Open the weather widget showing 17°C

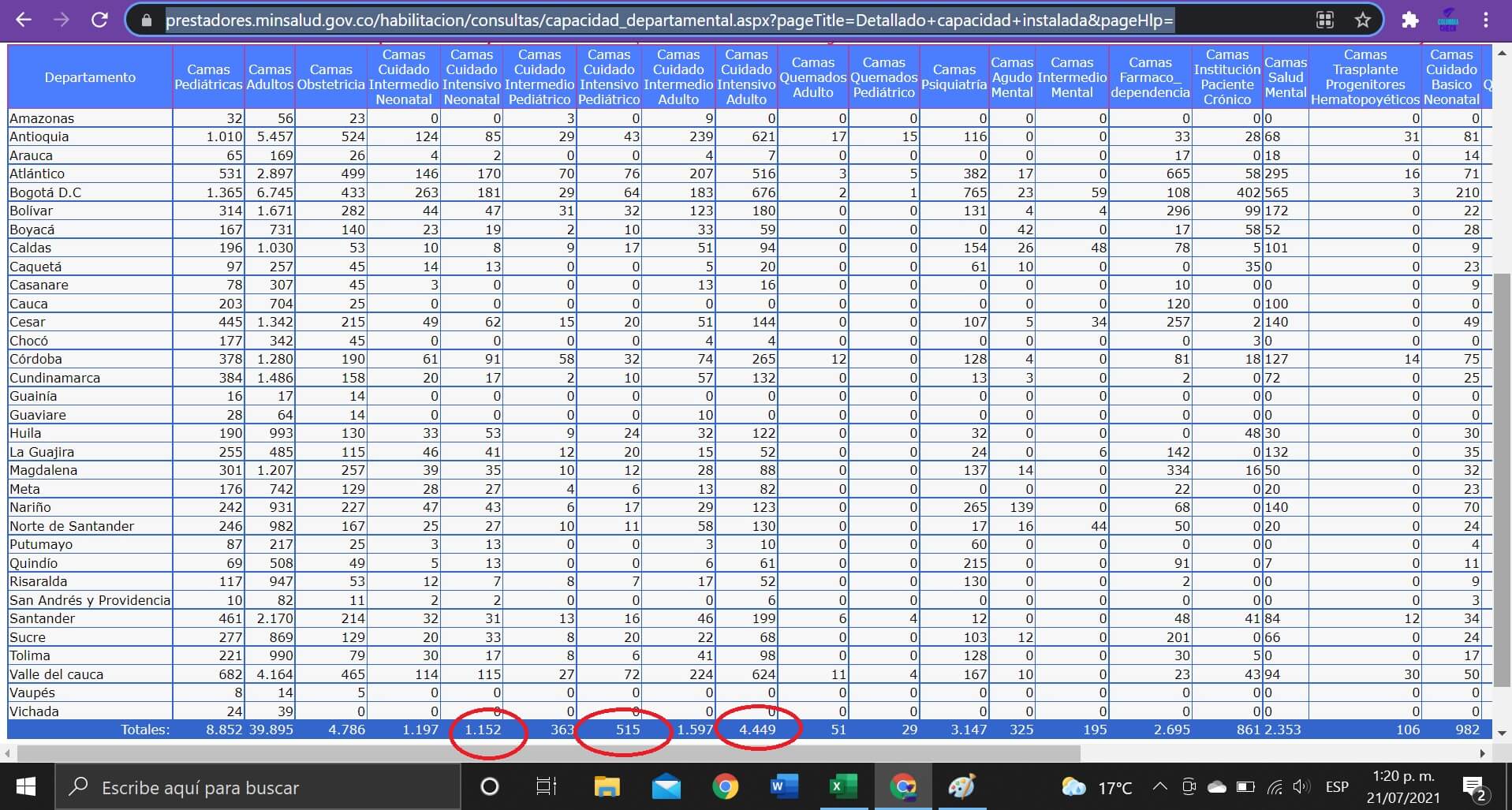point(1097,787)
